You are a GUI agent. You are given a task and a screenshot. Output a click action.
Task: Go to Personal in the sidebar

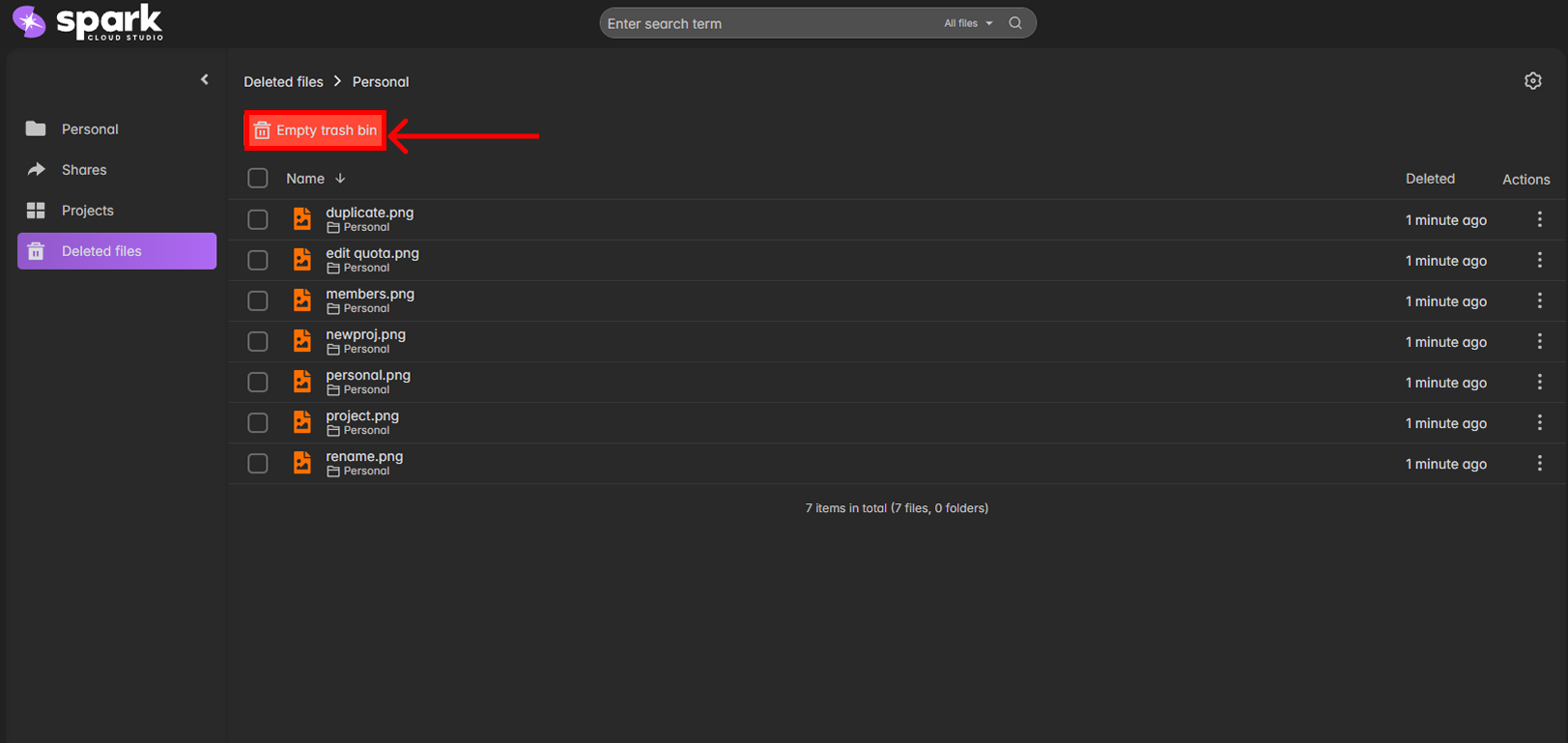click(x=90, y=129)
